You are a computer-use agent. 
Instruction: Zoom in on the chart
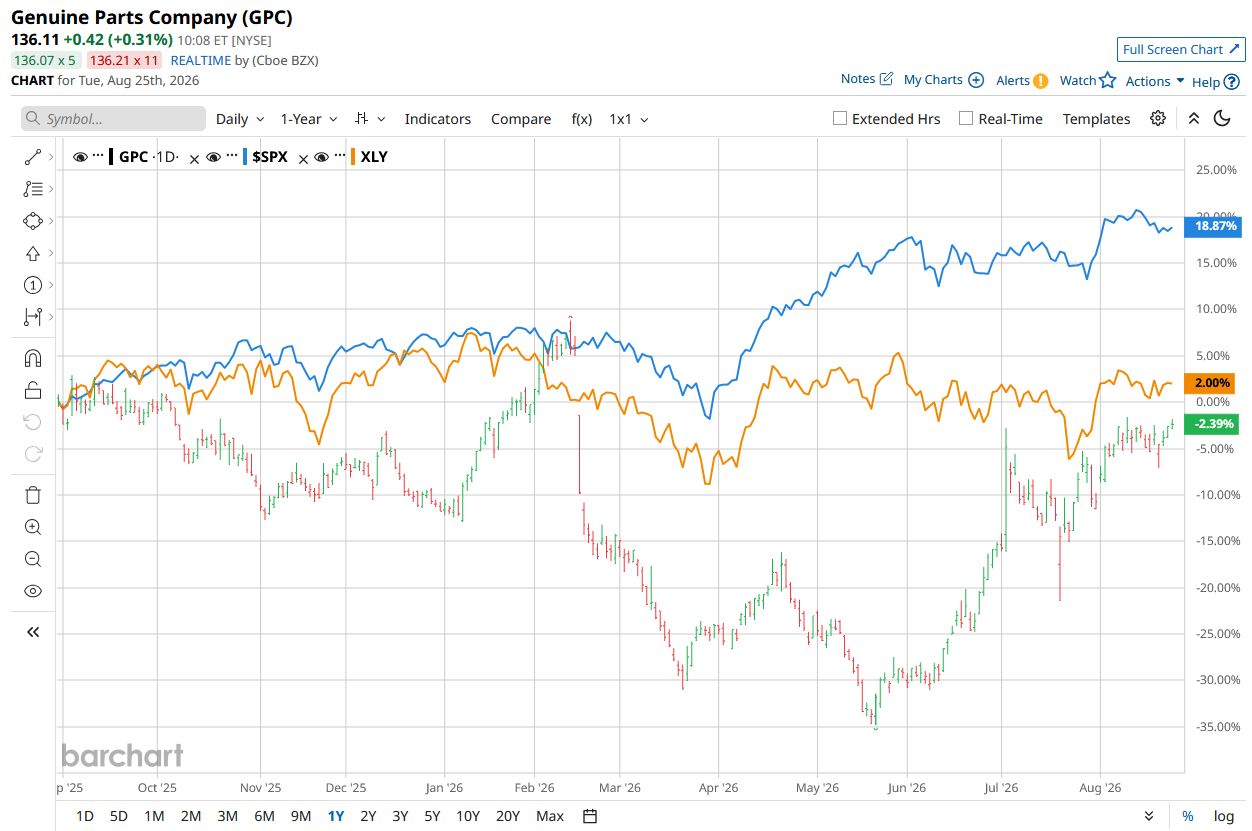(x=33, y=527)
